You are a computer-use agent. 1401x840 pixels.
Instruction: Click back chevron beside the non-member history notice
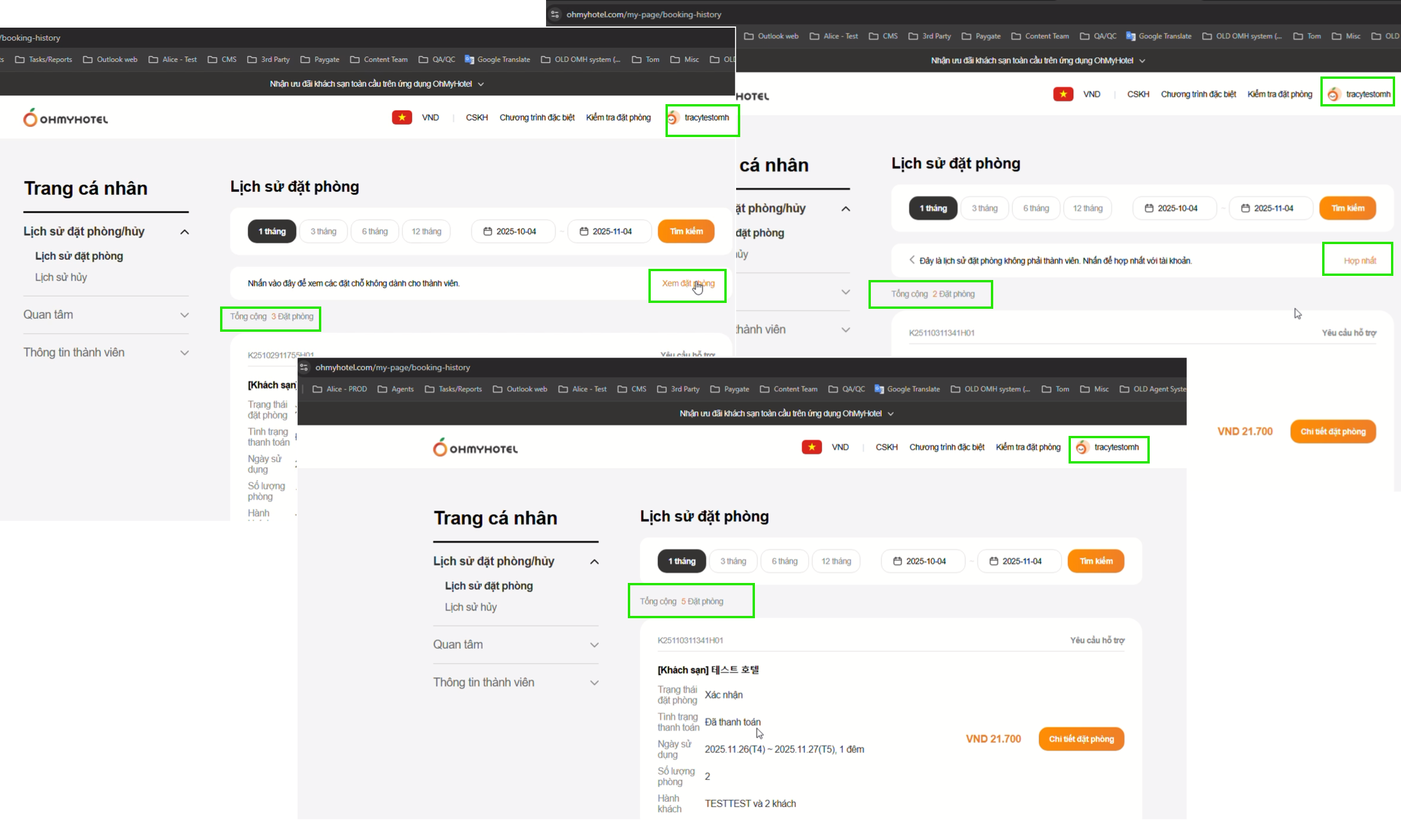tap(912, 260)
